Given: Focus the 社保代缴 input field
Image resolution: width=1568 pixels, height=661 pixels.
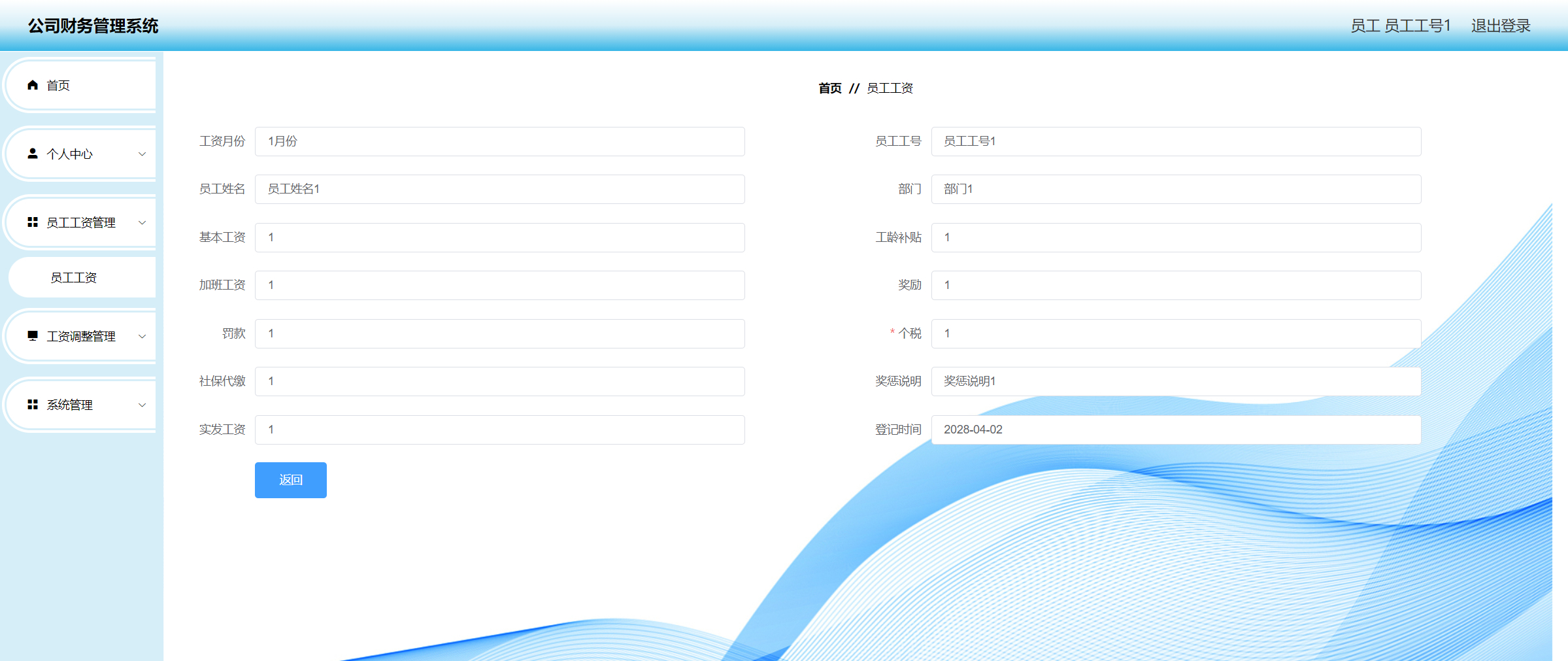Looking at the screenshot, I should click(x=500, y=381).
